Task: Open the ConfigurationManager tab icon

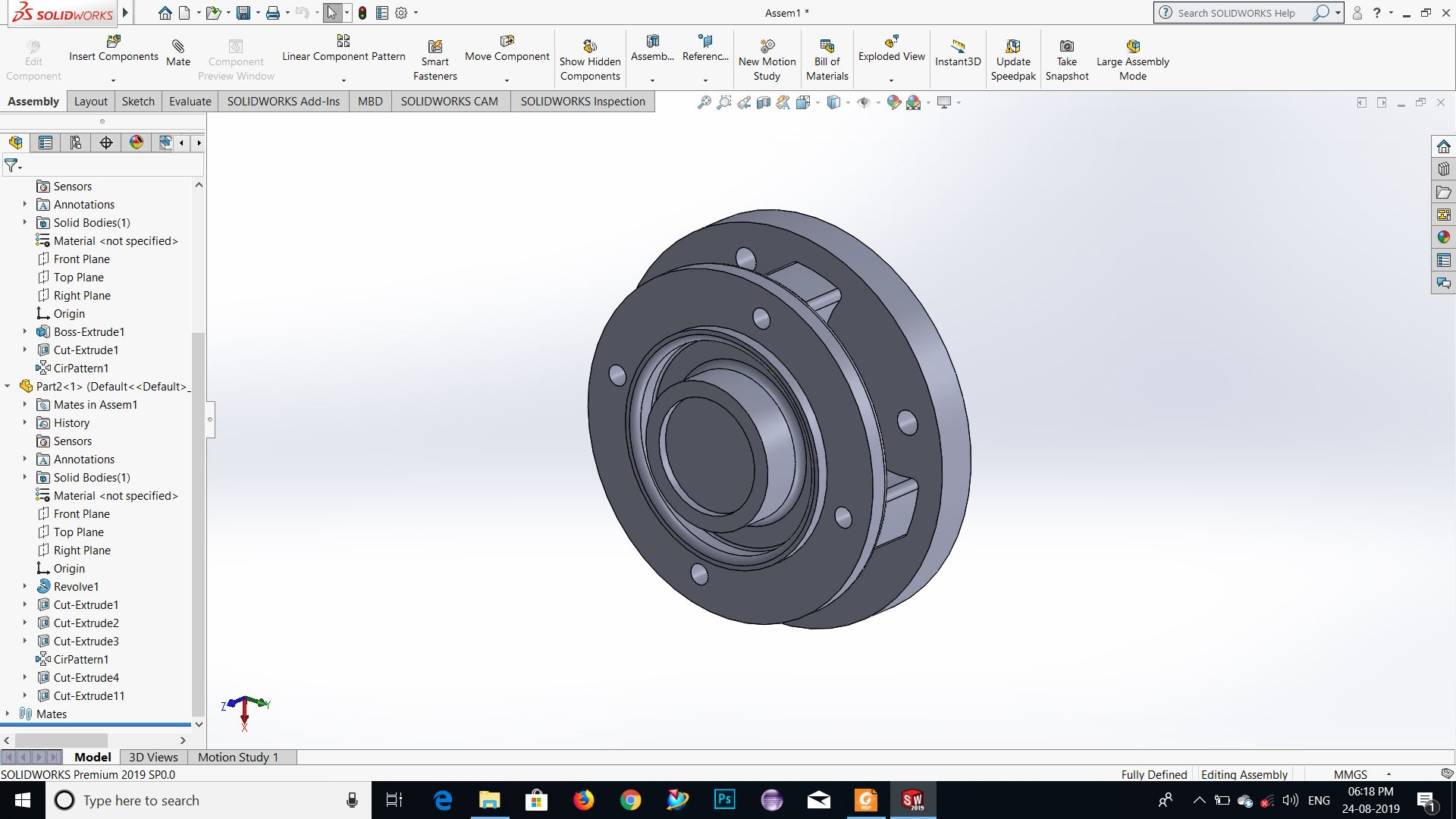Action: click(x=75, y=143)
